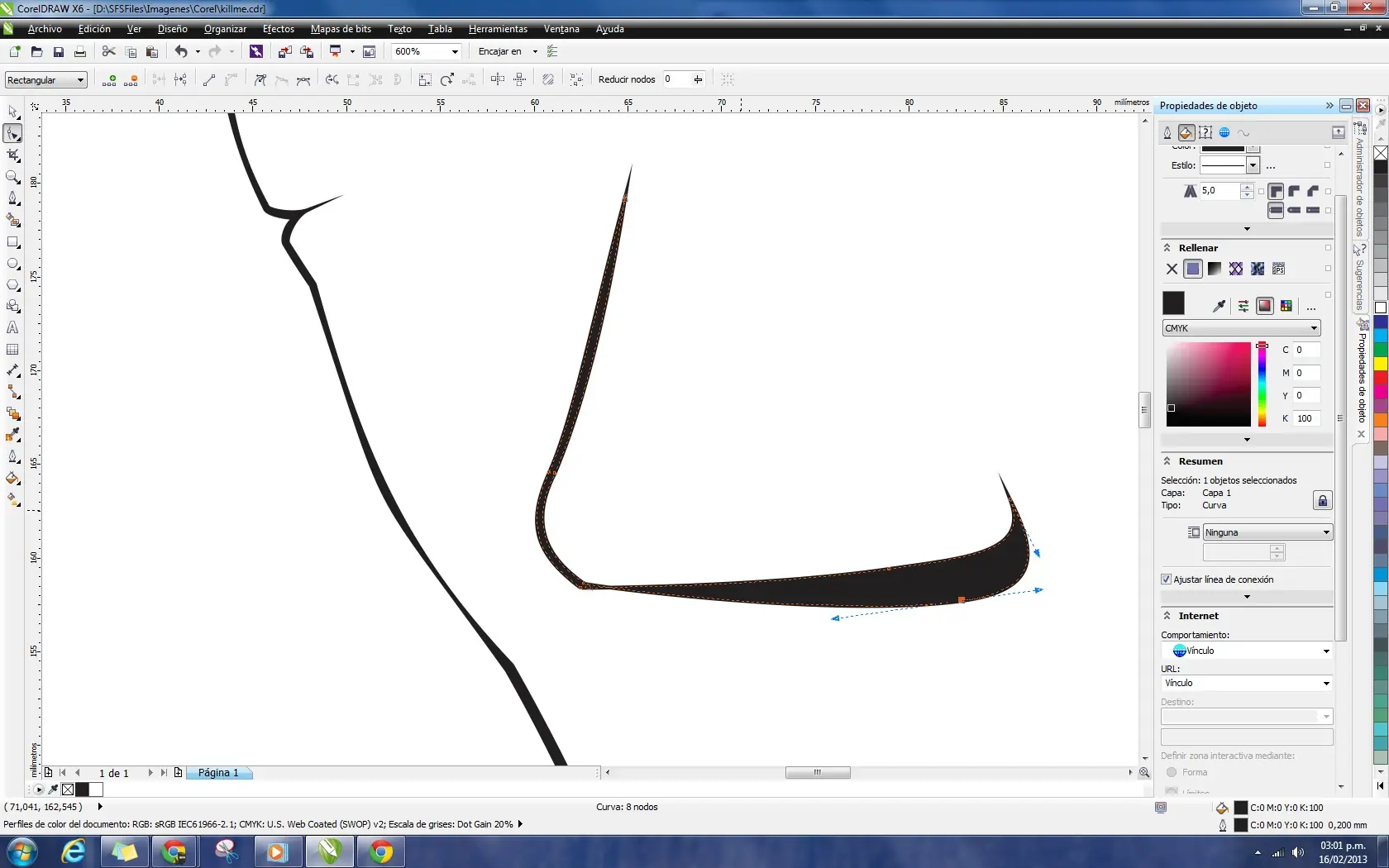Choose the Fill bucket tool in toolbox
1389x868 pixels.
click(12, 479)
